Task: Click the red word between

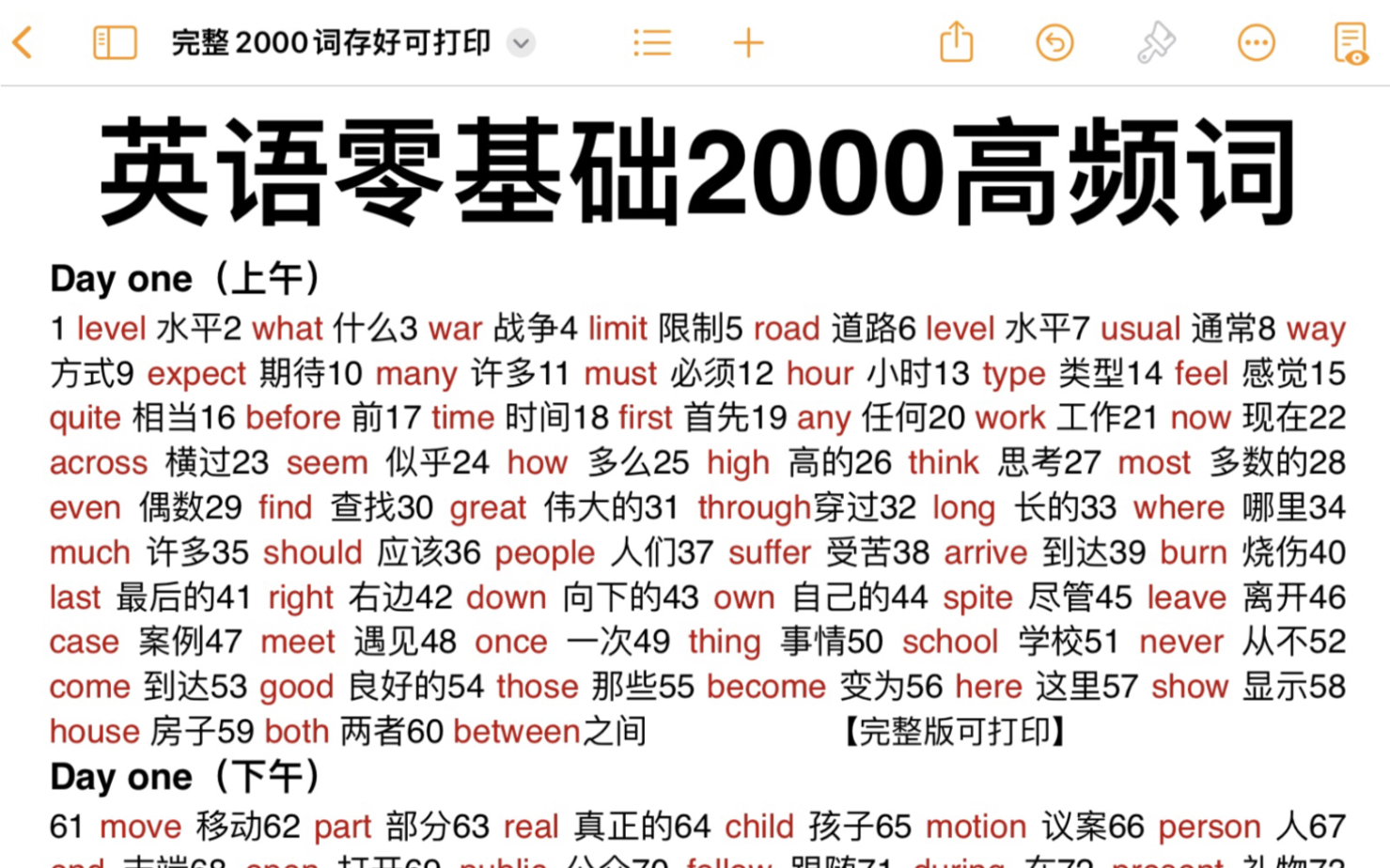Action: [517, 731]
